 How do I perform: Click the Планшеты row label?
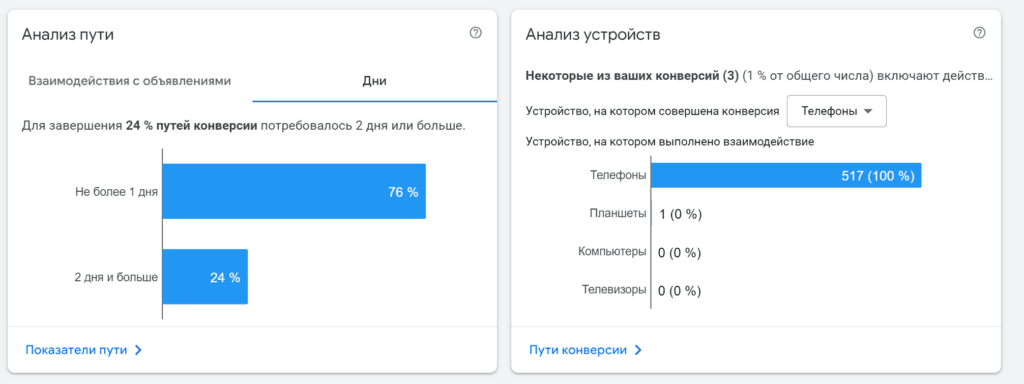pos(618,213)
